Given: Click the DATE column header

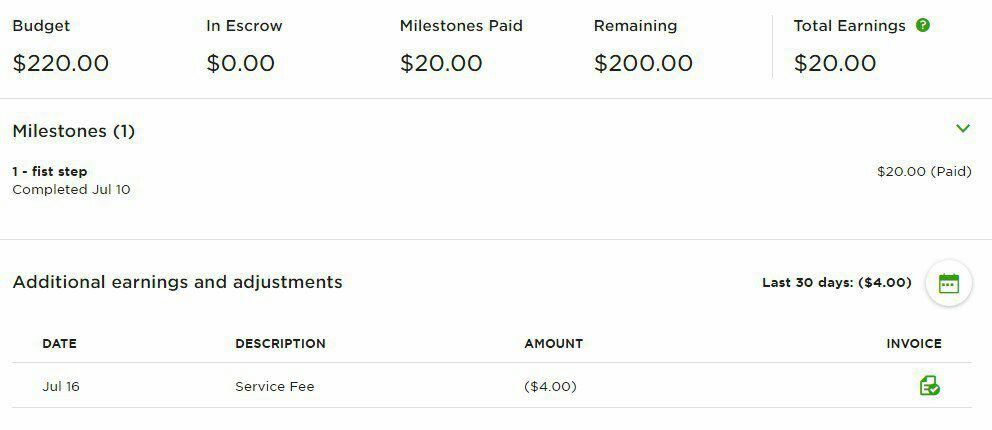Looking at the screenshot, I should tap(59, 343).
